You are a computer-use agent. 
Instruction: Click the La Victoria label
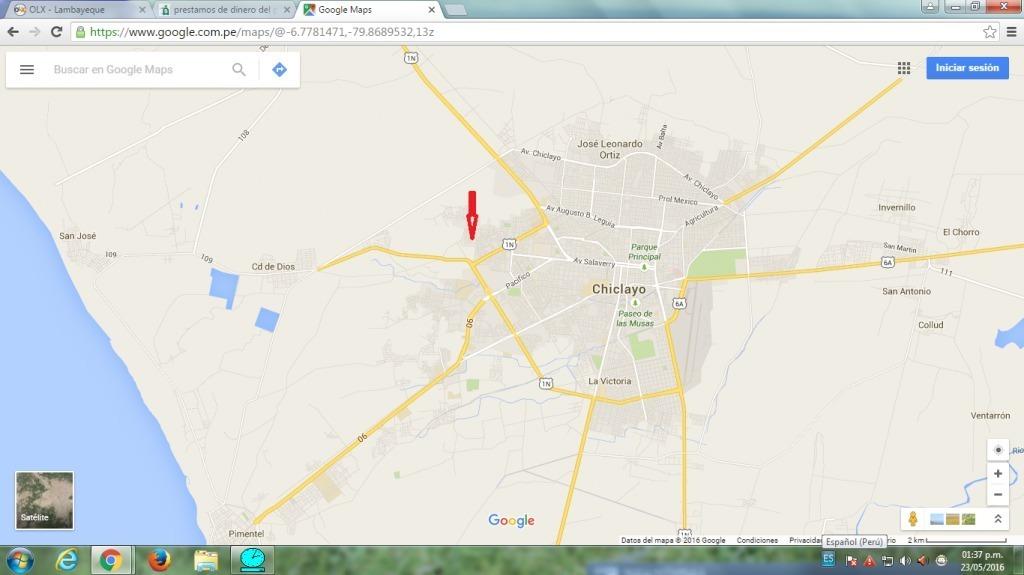coord(609,381)
